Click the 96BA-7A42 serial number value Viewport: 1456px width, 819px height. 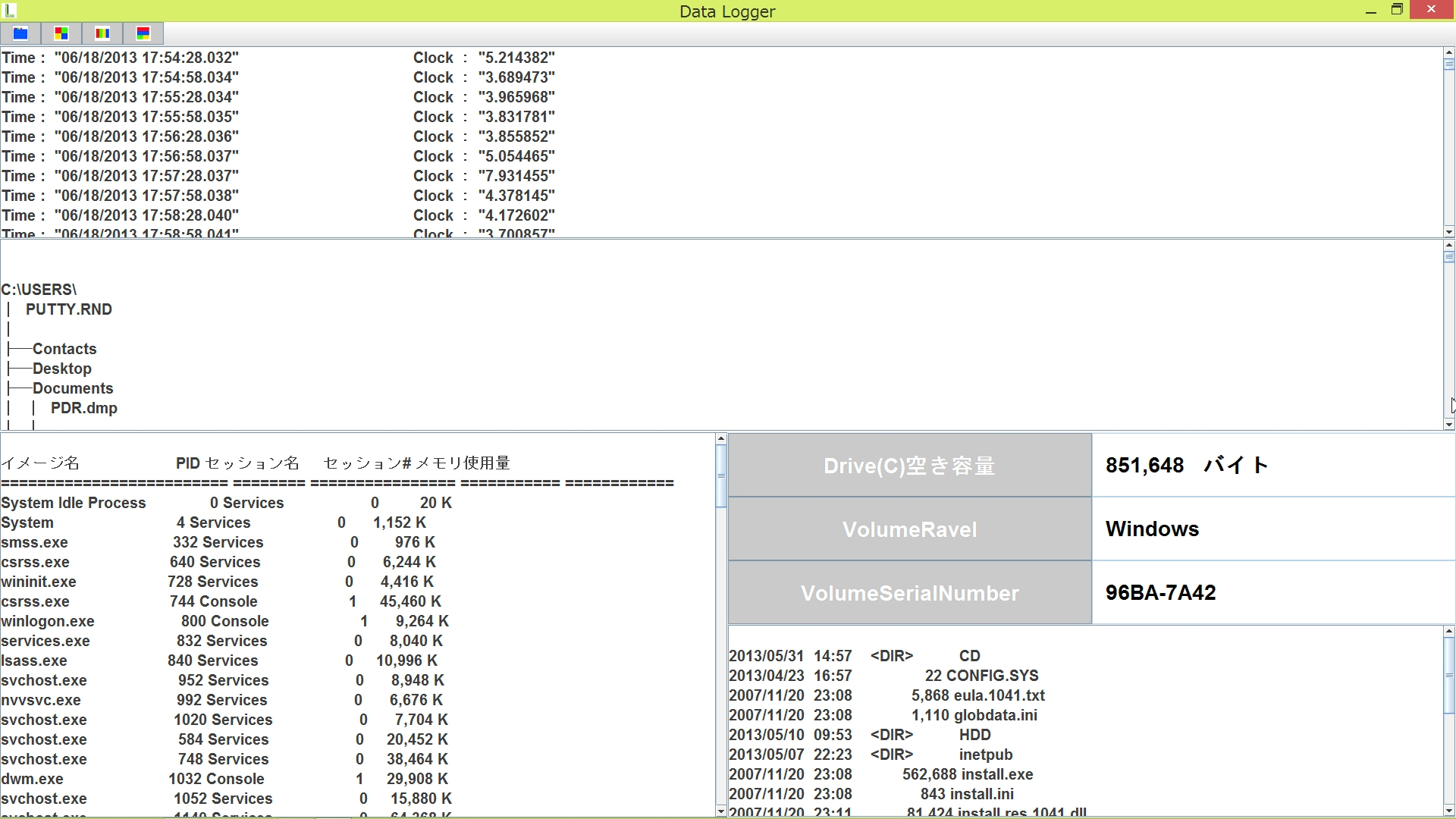click(x=1160, y=593)
